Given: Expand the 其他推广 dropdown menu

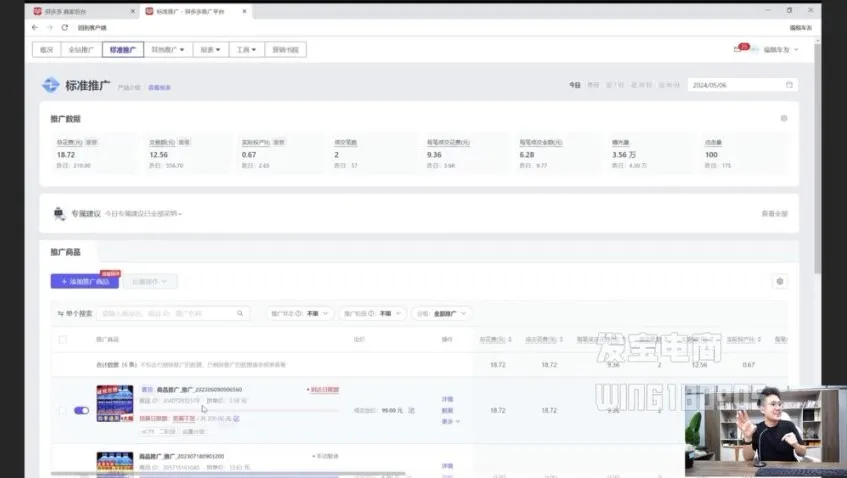Looking at the screenshot, I should [167, 49].
